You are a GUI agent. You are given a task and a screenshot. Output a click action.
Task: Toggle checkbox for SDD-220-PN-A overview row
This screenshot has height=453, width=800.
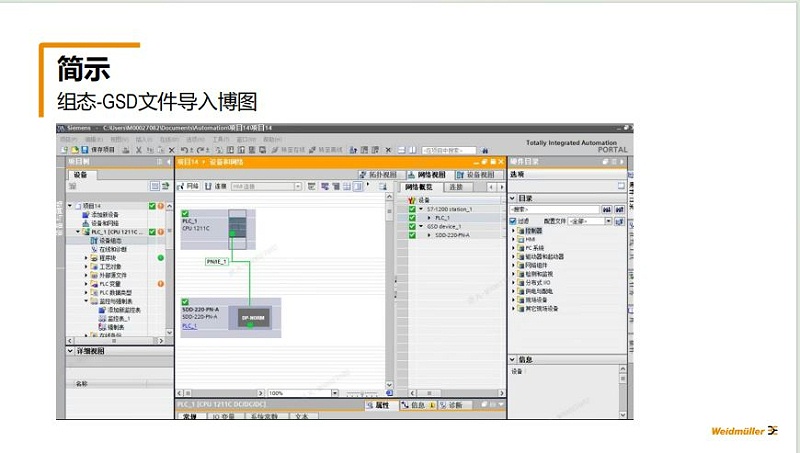tap(412, 235)
